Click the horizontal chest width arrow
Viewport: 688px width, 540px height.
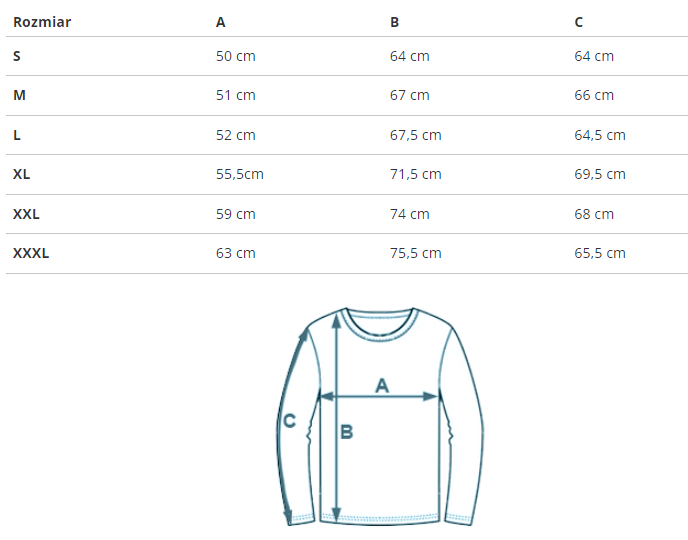click(379, 397)
